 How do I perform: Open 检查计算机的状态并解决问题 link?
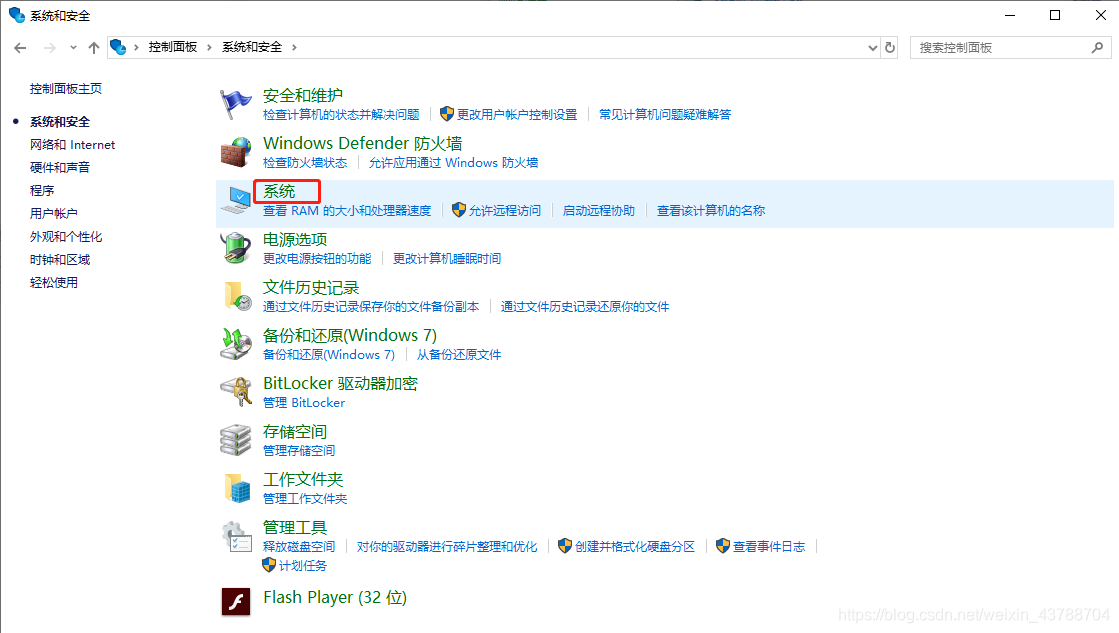341,114
